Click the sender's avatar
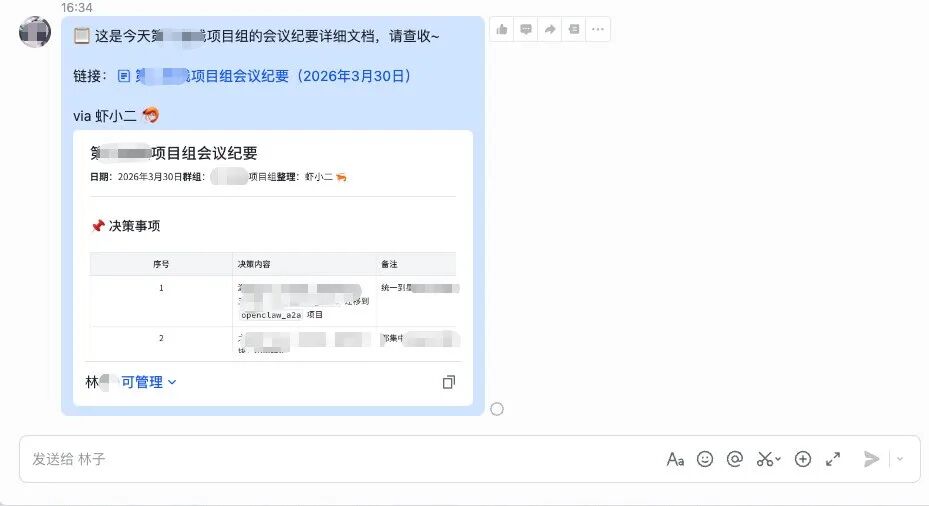The width and height of the screenshot is (929, 506). coord(35,32)
